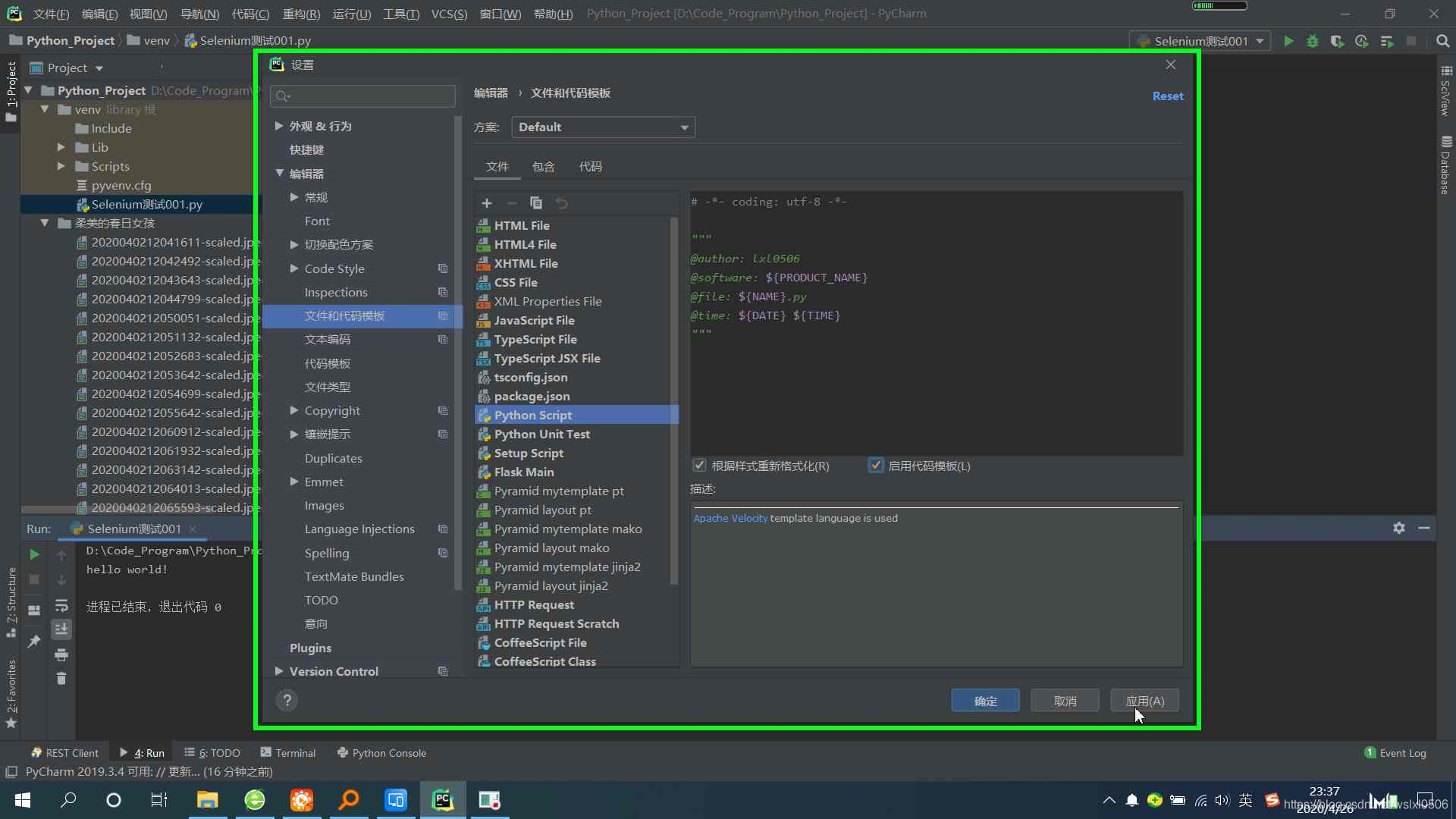
Task: Click the copy template icon
Action: (536, 203)
